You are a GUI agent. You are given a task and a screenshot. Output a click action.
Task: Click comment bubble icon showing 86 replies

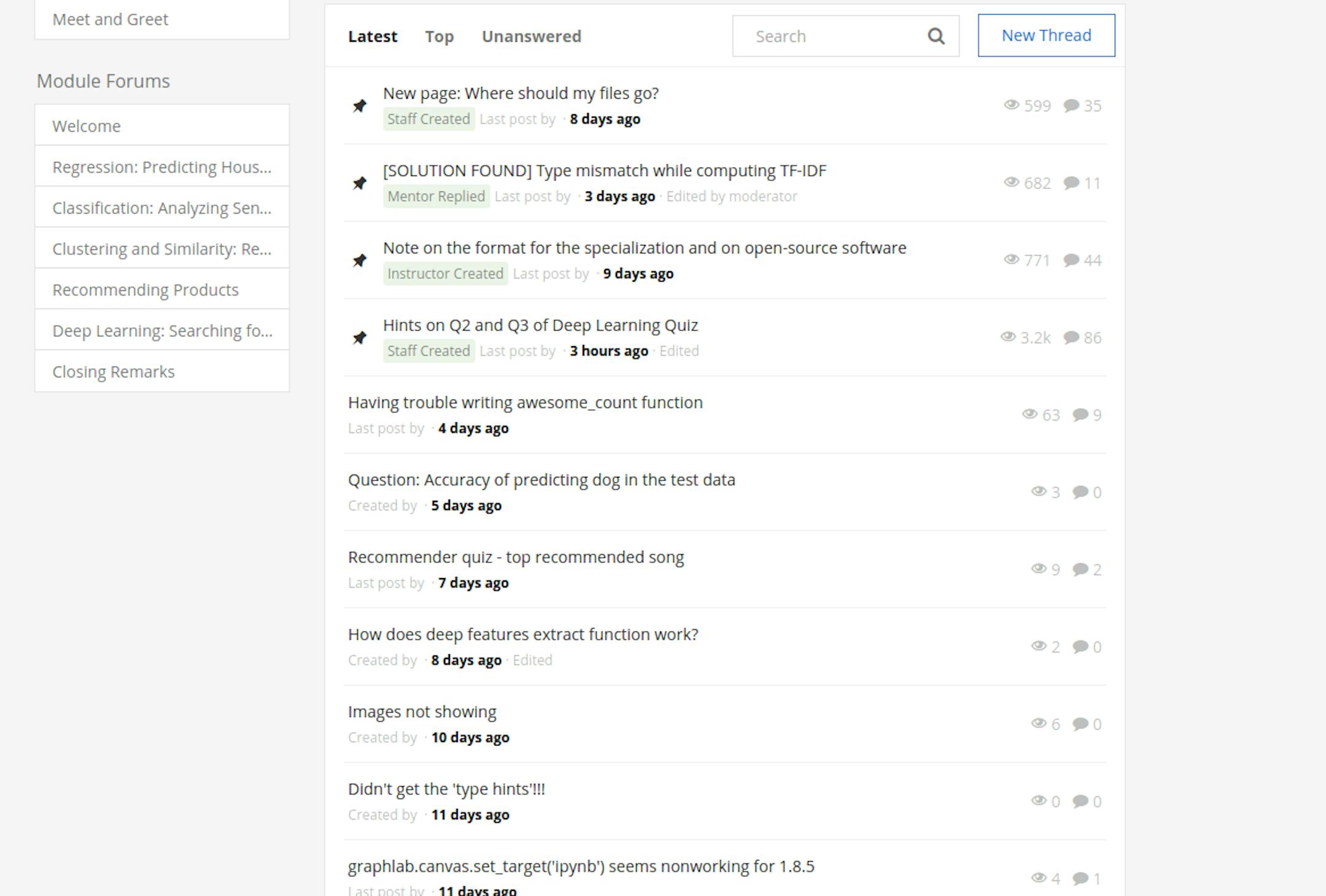click(1071, 338)
